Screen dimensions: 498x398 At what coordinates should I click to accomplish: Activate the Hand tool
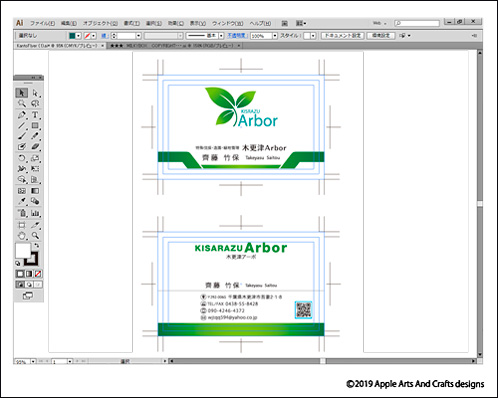click(22, 236)
